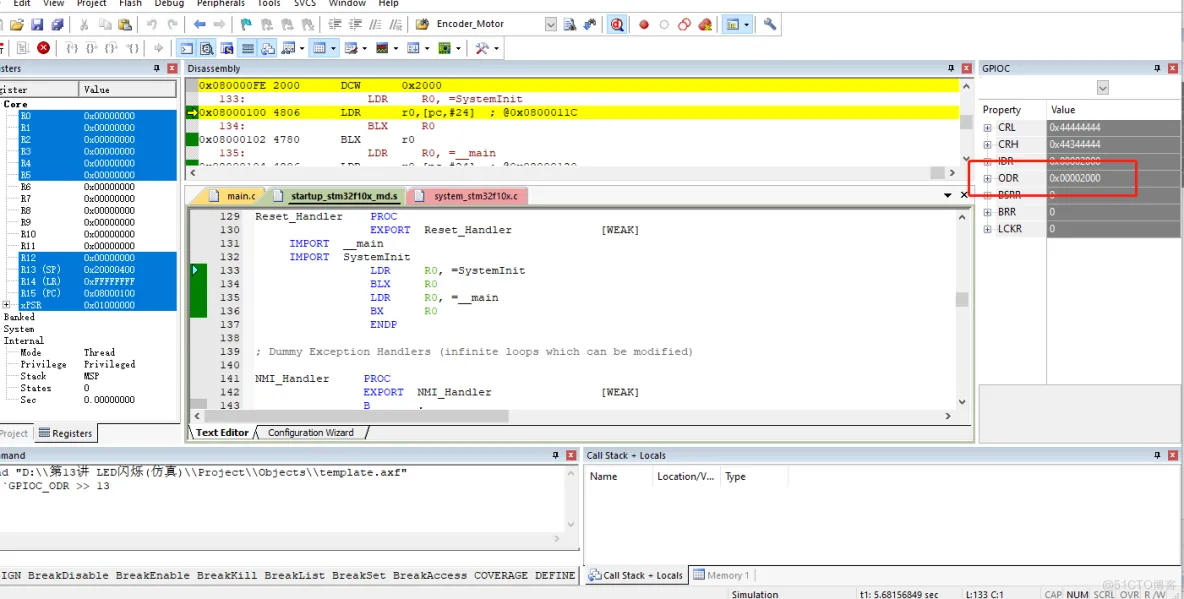Screen dimensions: 1184x599
Task: Click the Step Out icon
Action: [111, 48]
